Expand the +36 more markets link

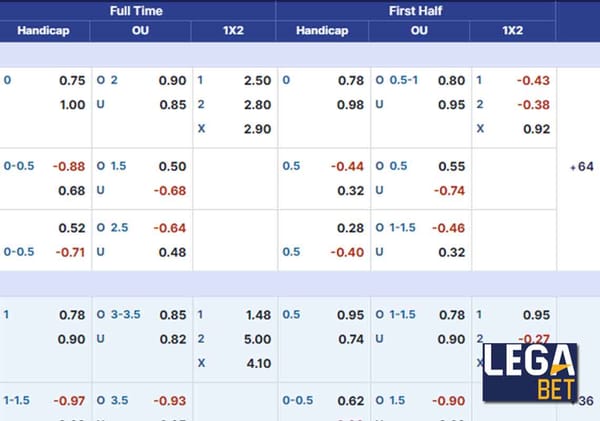pos(585,401)
